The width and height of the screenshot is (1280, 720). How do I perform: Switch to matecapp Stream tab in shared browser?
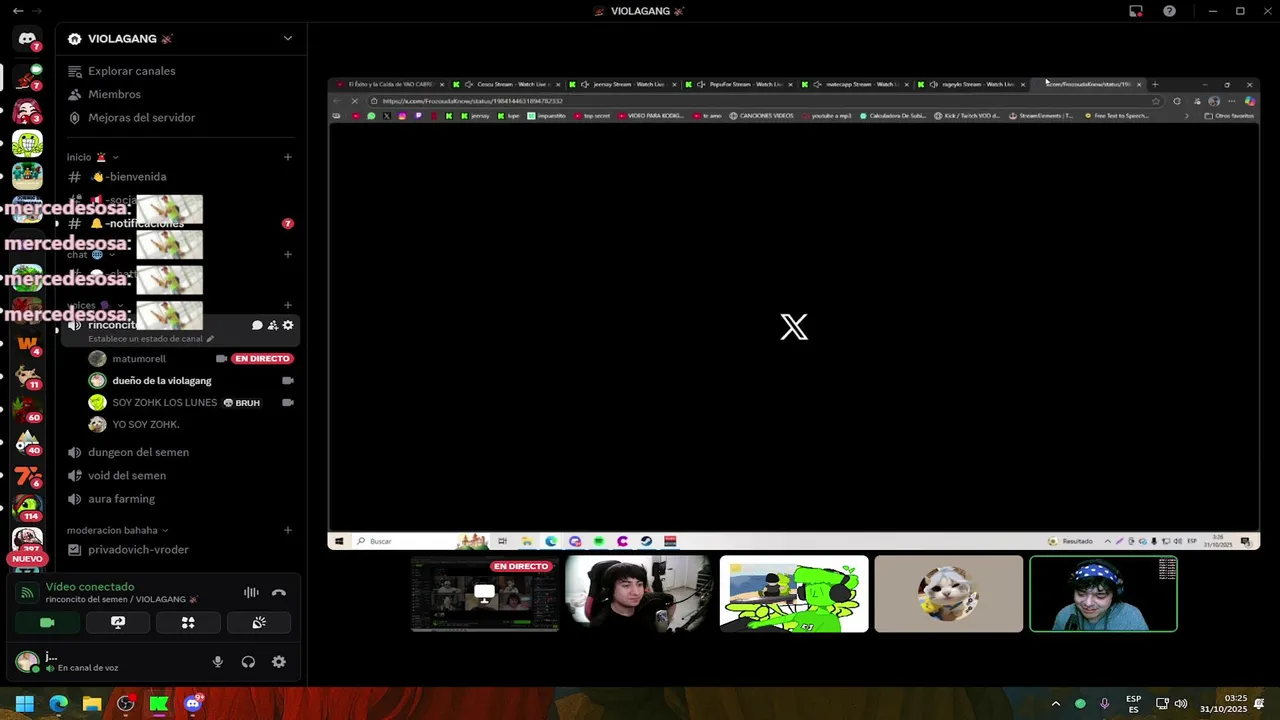point(855,84)
